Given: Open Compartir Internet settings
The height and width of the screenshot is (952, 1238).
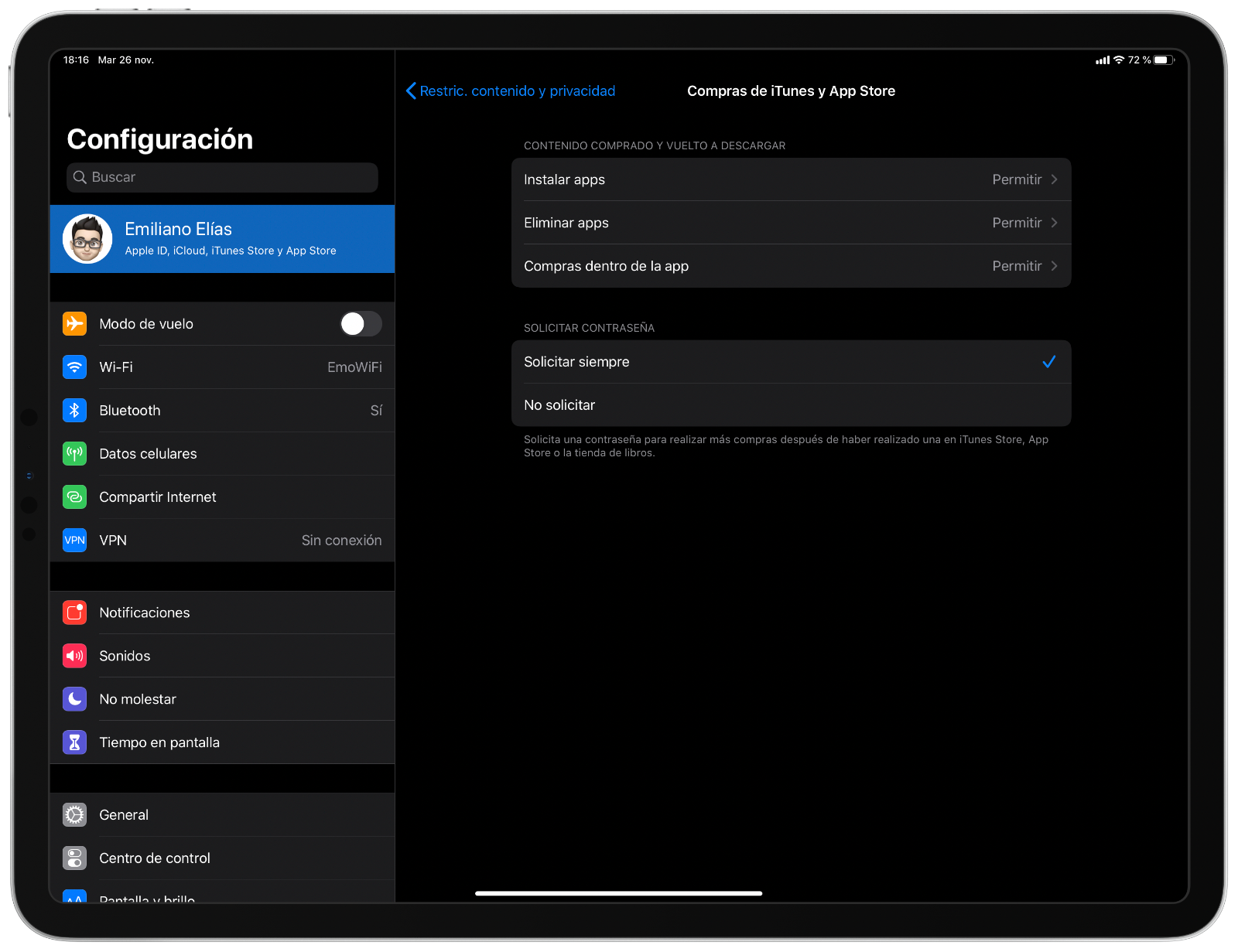Looking at the screenshot, I should click(222, 496).
